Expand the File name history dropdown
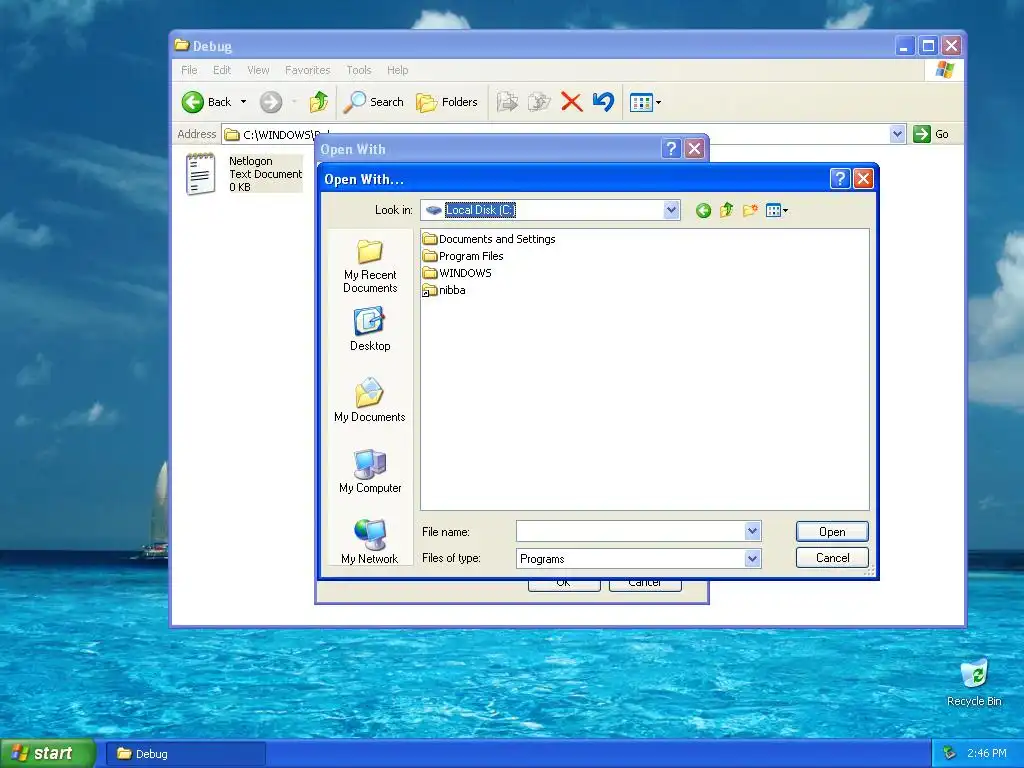1024x768 pixels. pos(752,532)
